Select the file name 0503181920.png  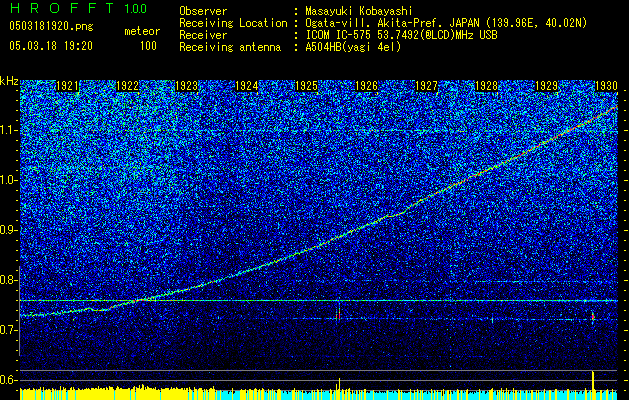pos(51,26)
